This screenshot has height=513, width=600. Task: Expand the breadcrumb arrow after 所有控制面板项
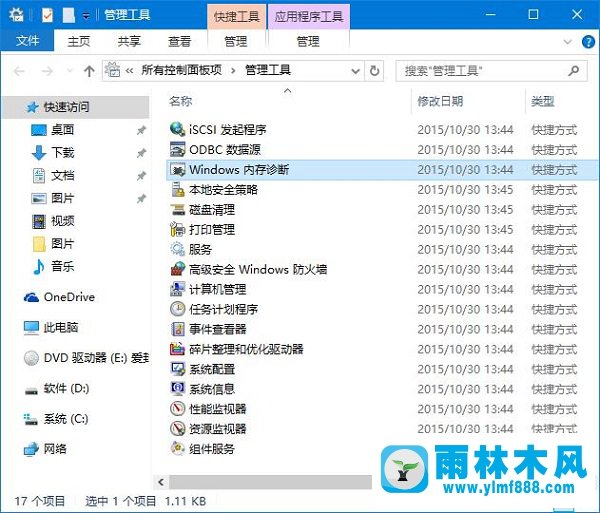[233, 71]
